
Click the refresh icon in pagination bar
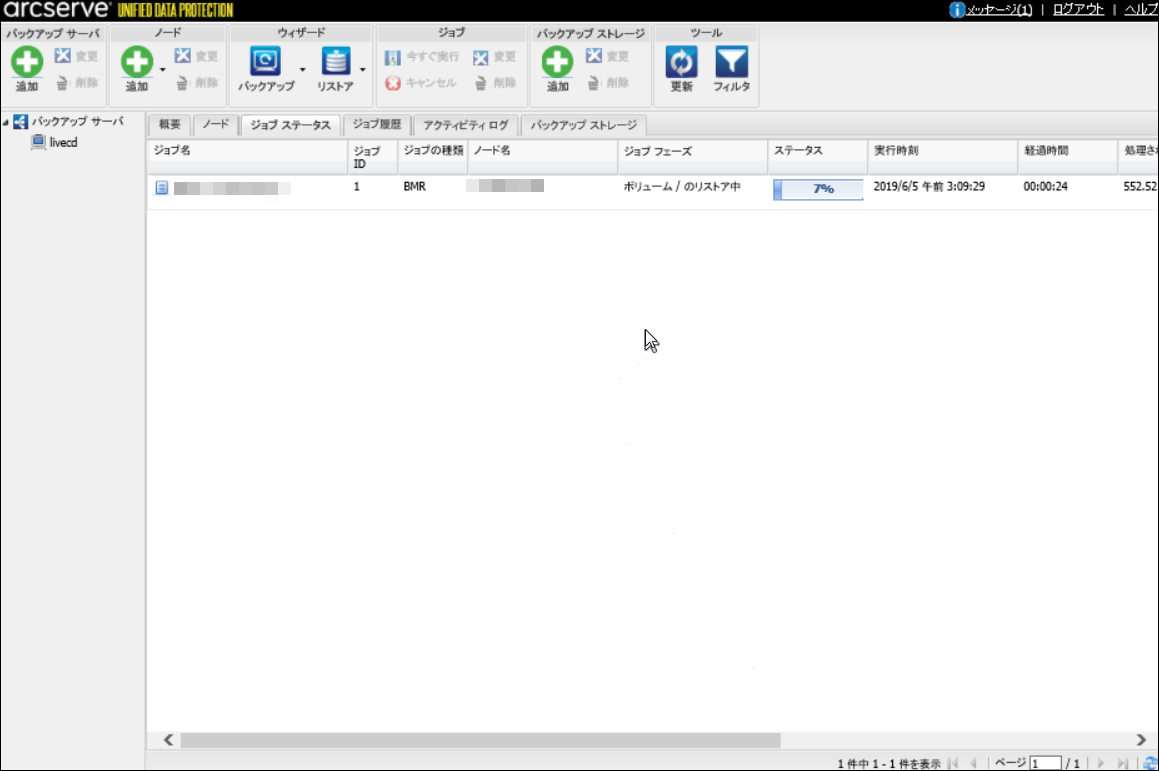click(1150, 763)
